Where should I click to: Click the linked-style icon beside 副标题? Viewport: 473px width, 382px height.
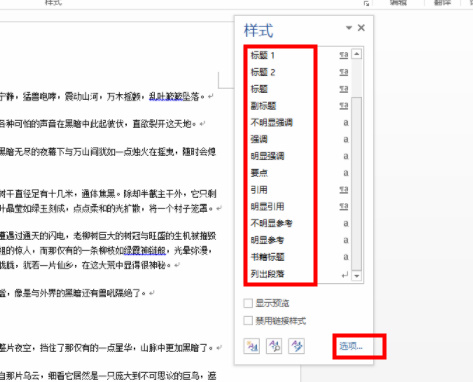(344, 106)
